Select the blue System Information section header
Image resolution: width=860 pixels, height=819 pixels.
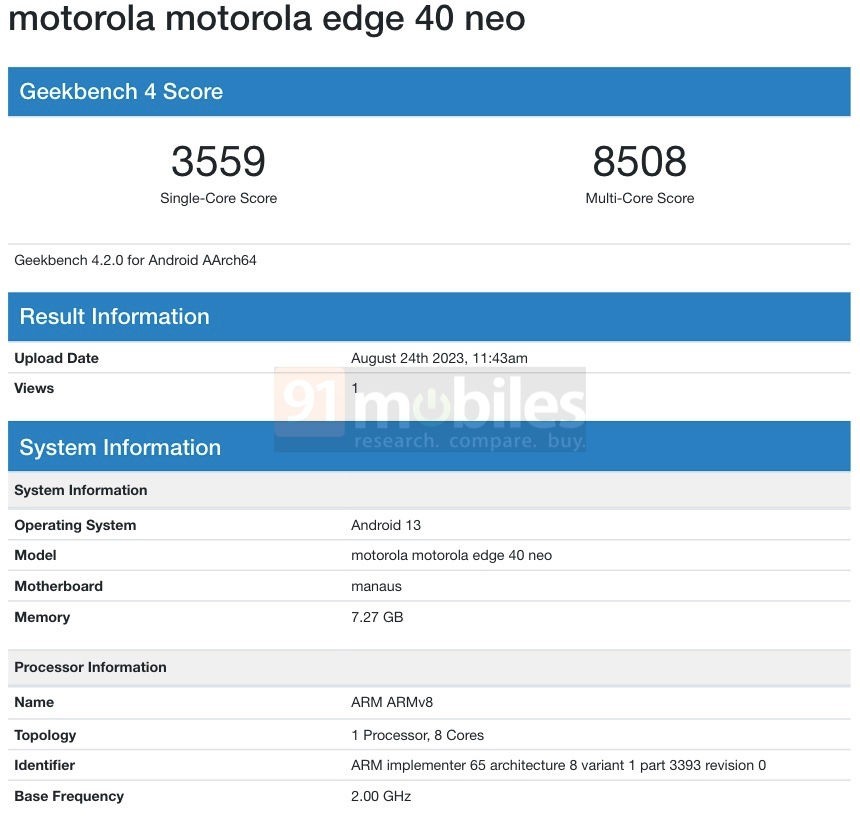pos(120,448)
